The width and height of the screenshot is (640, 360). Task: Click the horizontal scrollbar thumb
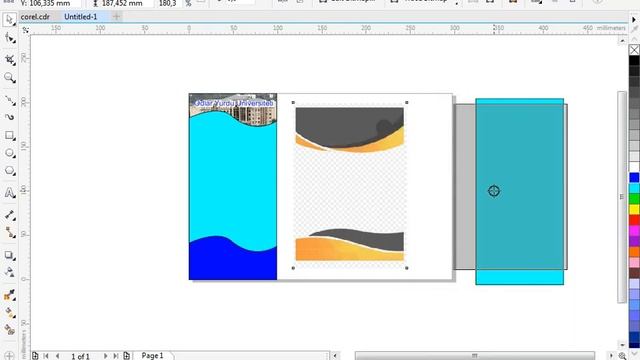[474, 356]
